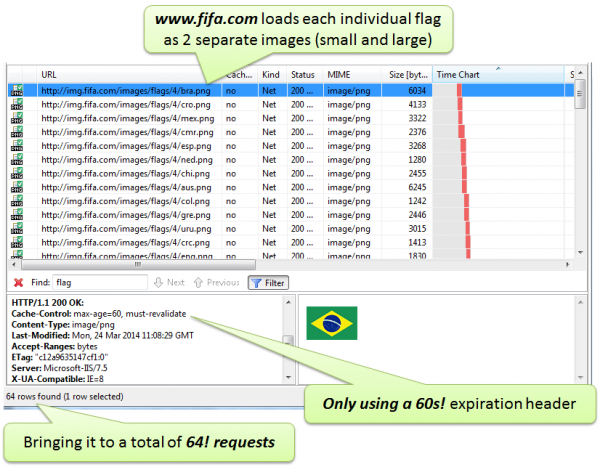Select the esp.png URL row
Viewport: 600px width, 467px height.
click(126, 146)
